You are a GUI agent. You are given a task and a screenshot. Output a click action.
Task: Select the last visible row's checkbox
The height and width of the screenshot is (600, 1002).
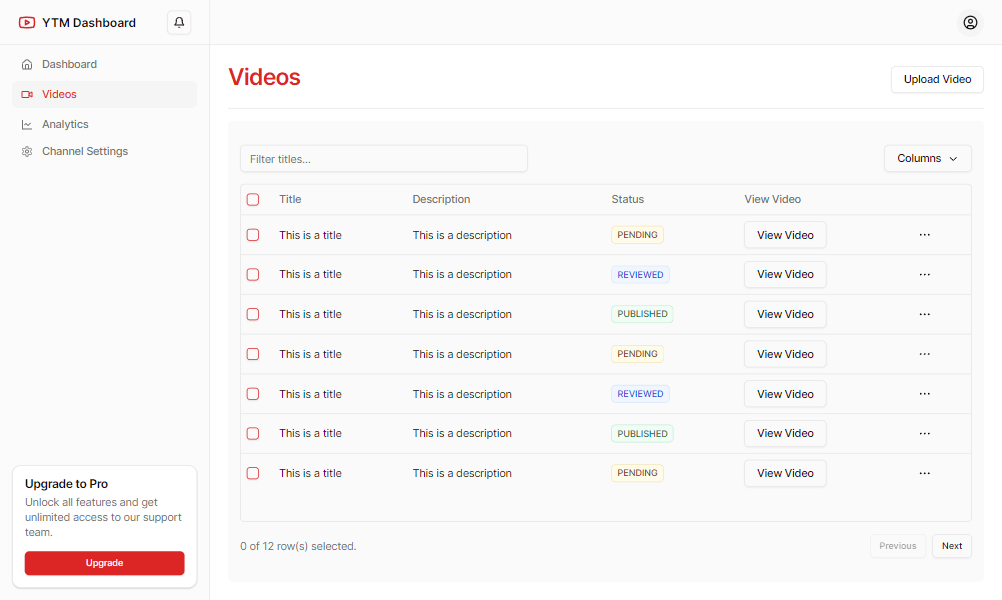point(253,473)
